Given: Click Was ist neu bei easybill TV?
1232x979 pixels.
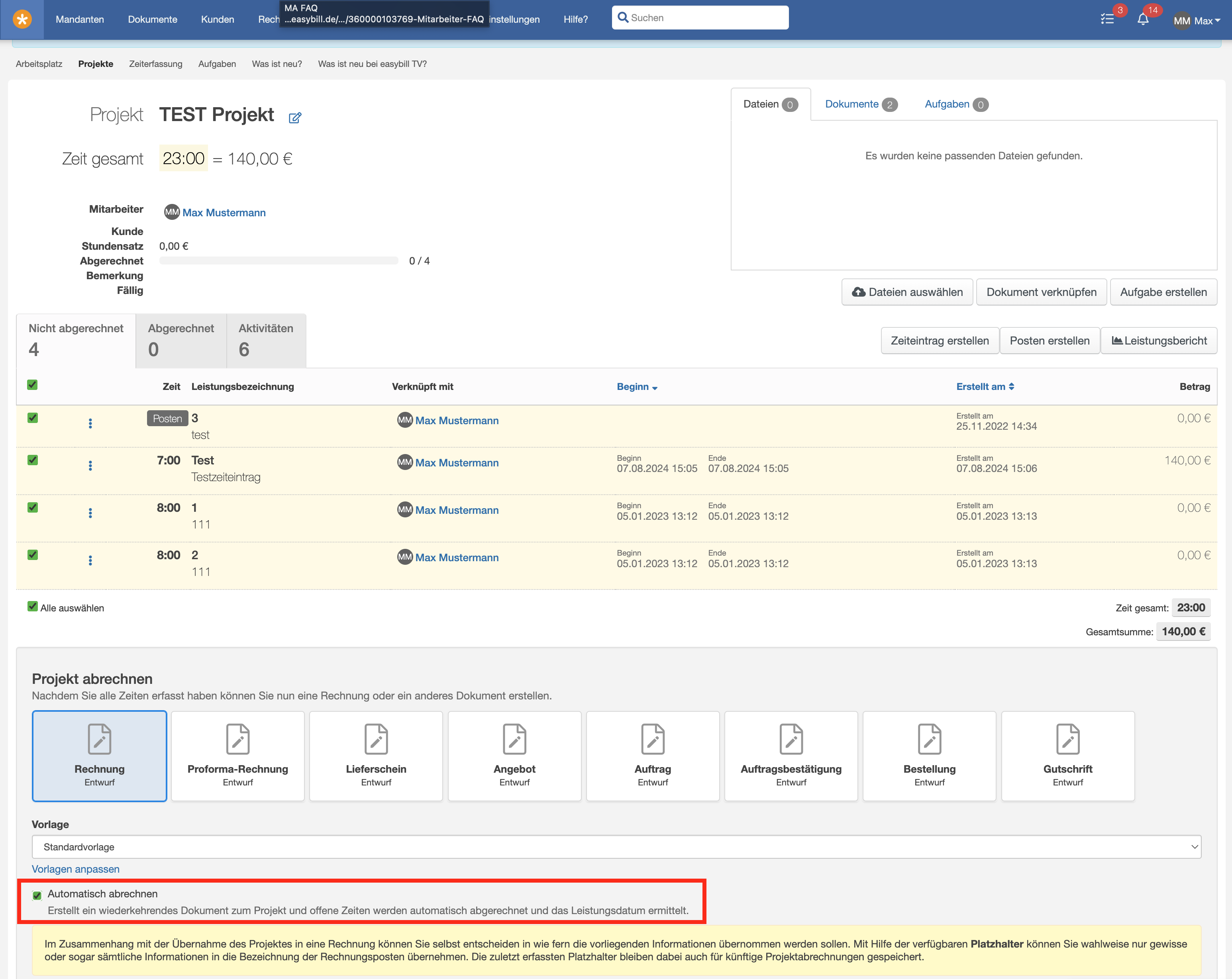Looking at the screenshot, I should (373, 64).
